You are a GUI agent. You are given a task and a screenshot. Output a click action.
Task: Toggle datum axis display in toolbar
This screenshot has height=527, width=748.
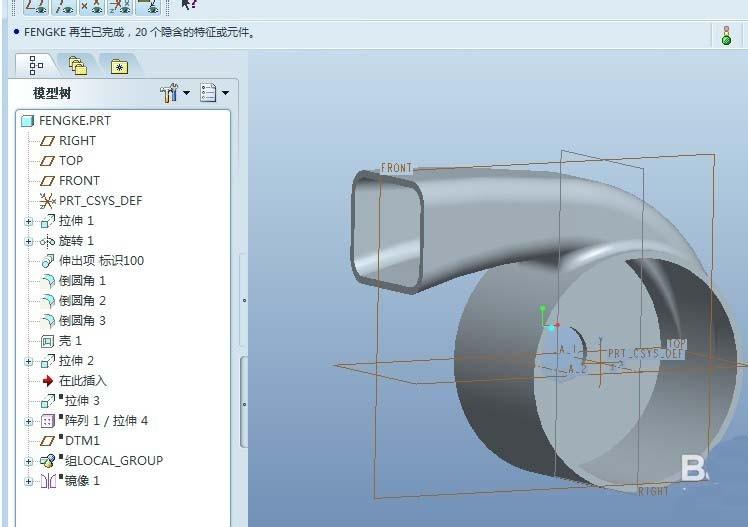coord(64,5)
